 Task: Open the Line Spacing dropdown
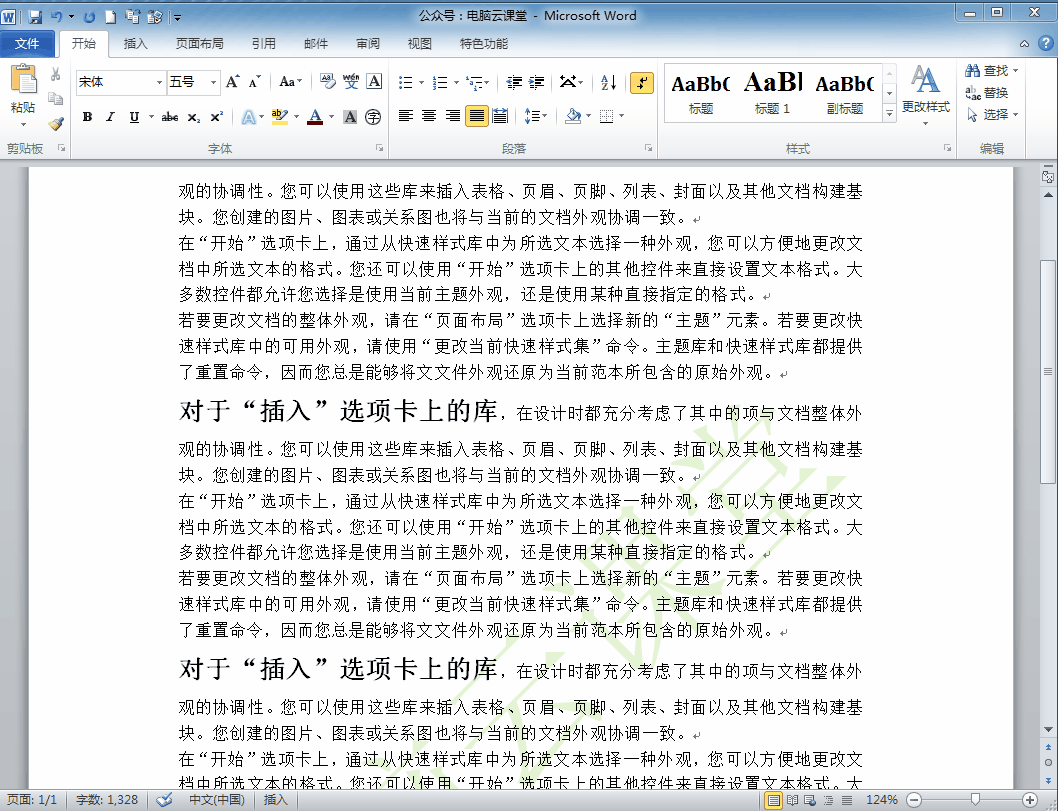click(x=536, y=116)
